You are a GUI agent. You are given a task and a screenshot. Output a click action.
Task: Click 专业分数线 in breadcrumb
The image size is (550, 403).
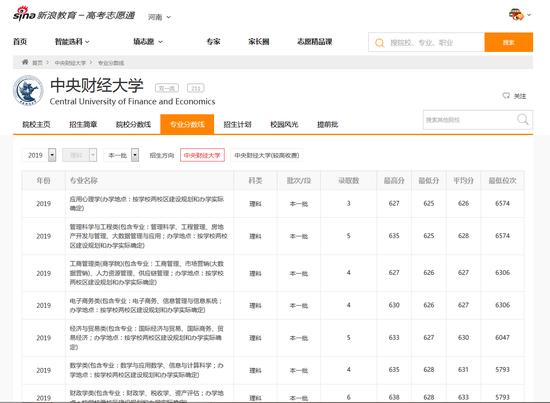pyautogui.click(x=111, y=63)
